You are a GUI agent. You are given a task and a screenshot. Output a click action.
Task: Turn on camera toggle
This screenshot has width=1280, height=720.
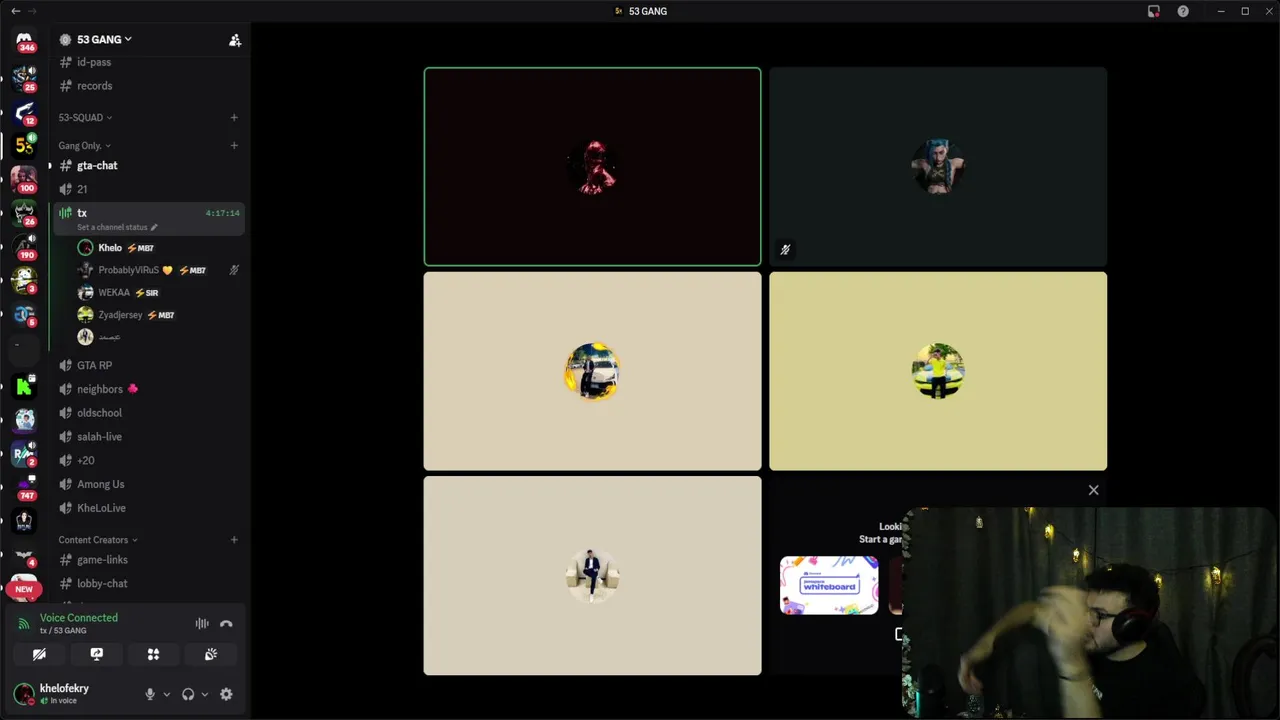39,654
